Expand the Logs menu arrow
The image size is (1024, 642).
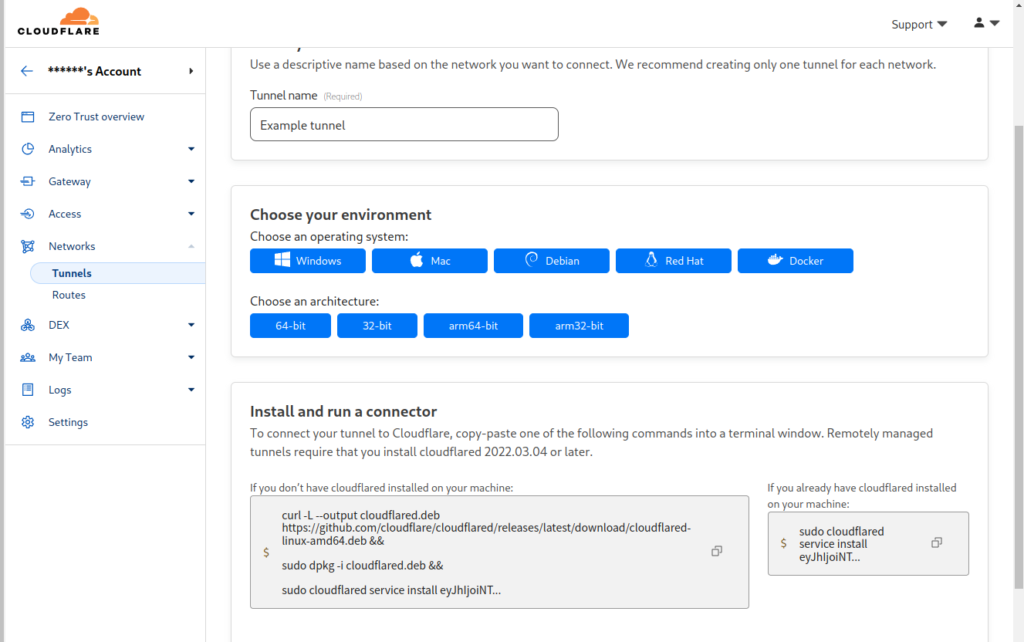tap(191, 390)
